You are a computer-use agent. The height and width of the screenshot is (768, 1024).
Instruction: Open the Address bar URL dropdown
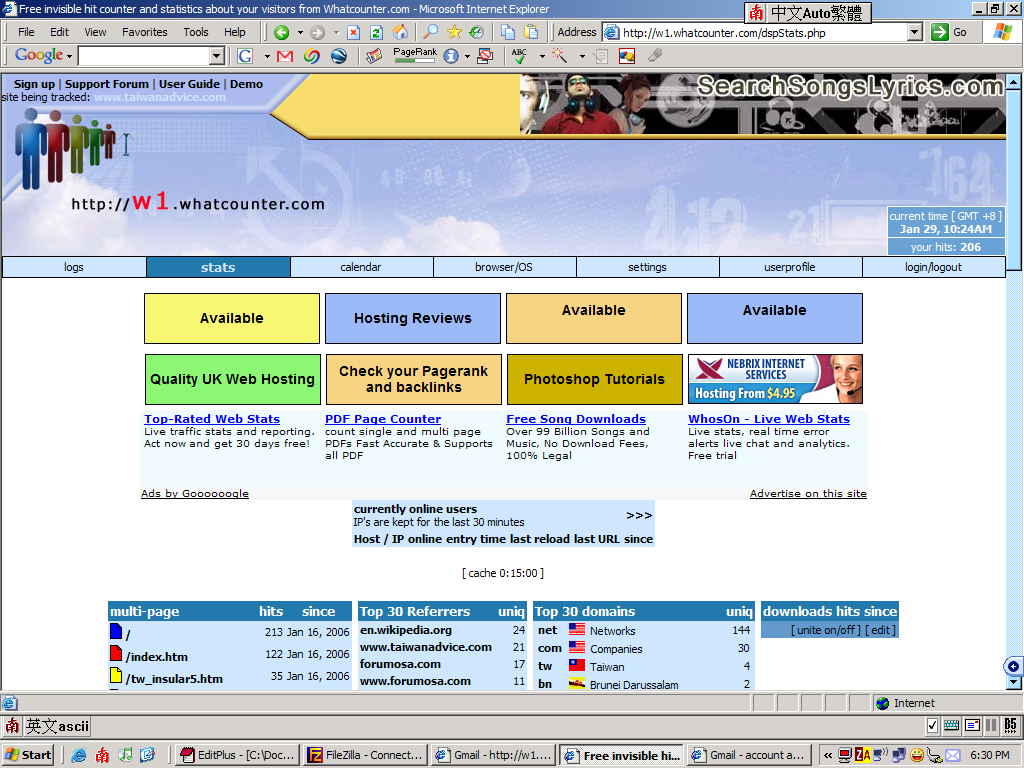914,32
